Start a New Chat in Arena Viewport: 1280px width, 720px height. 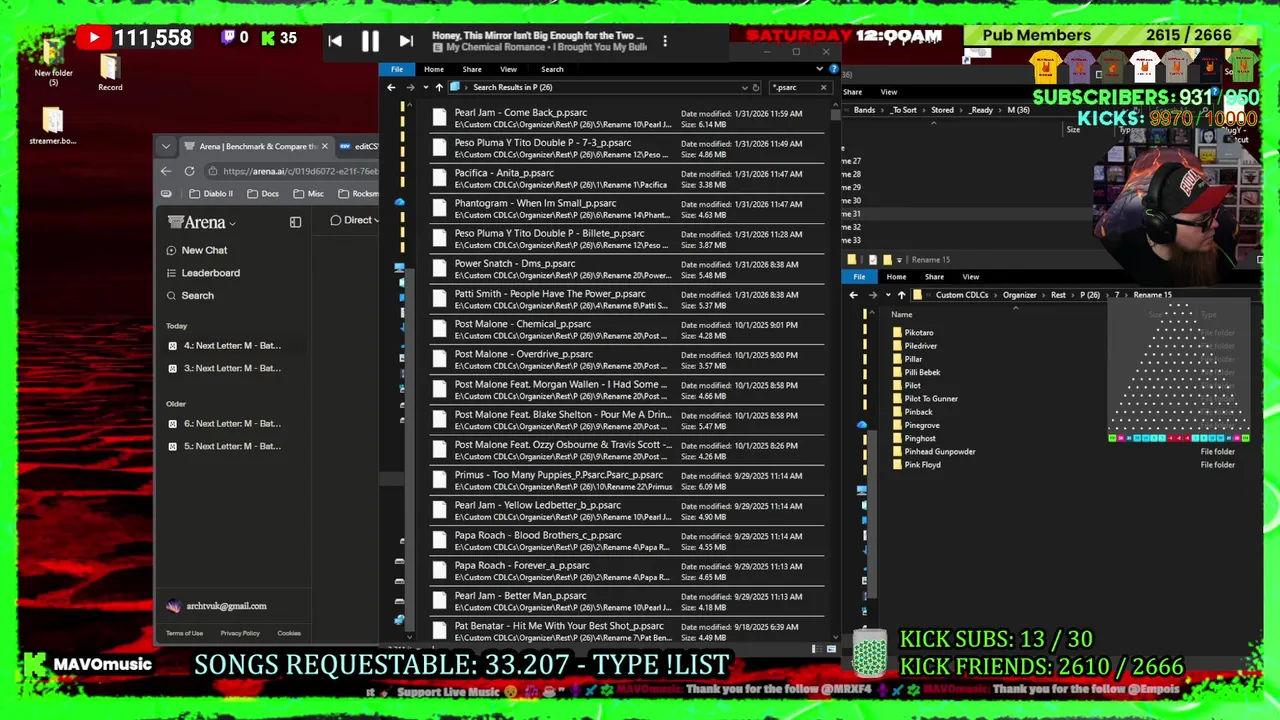(197, 250)
